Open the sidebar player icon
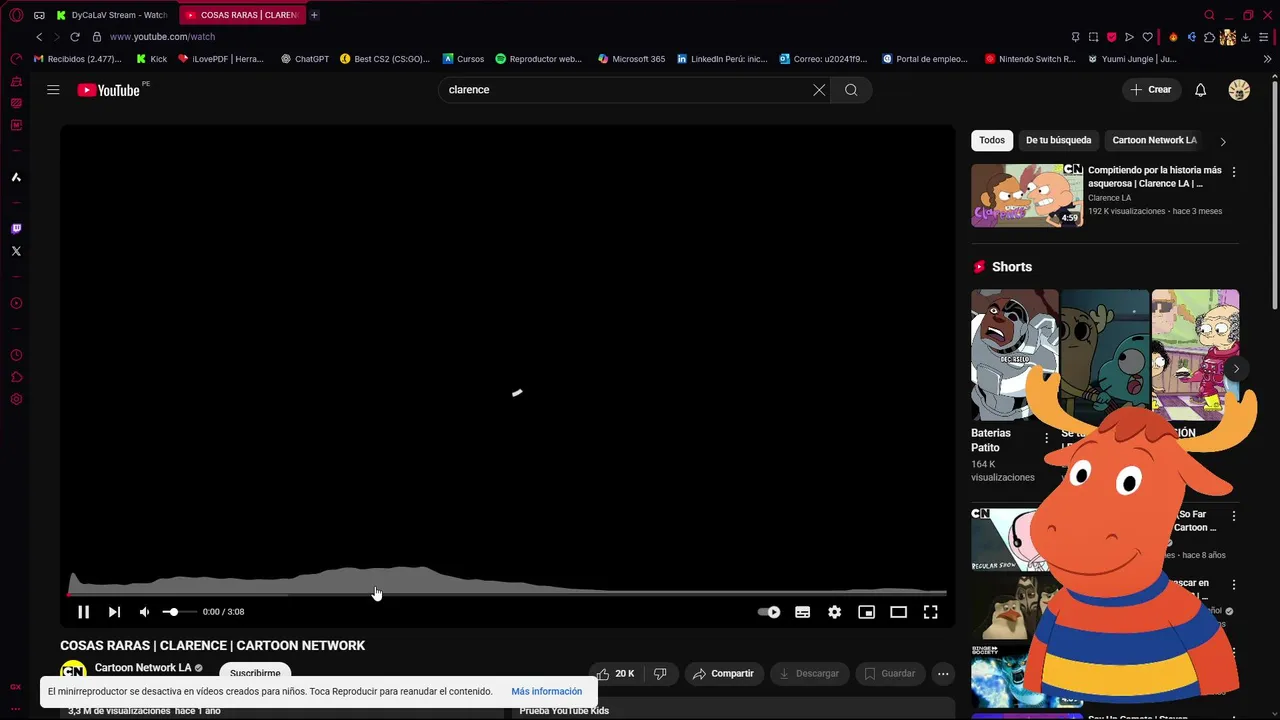1280x720 pixels. (16, 303)
